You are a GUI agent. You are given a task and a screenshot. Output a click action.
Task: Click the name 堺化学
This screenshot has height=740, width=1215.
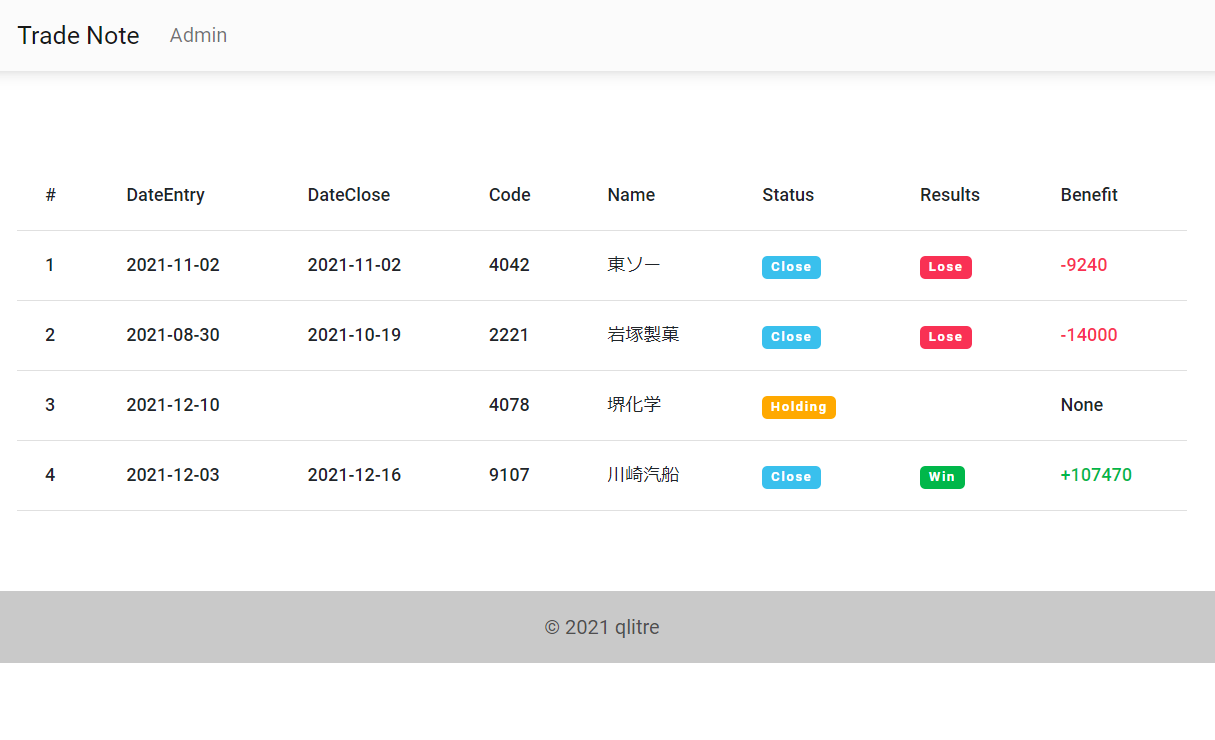pyautogui.click(x=634, y=405)
